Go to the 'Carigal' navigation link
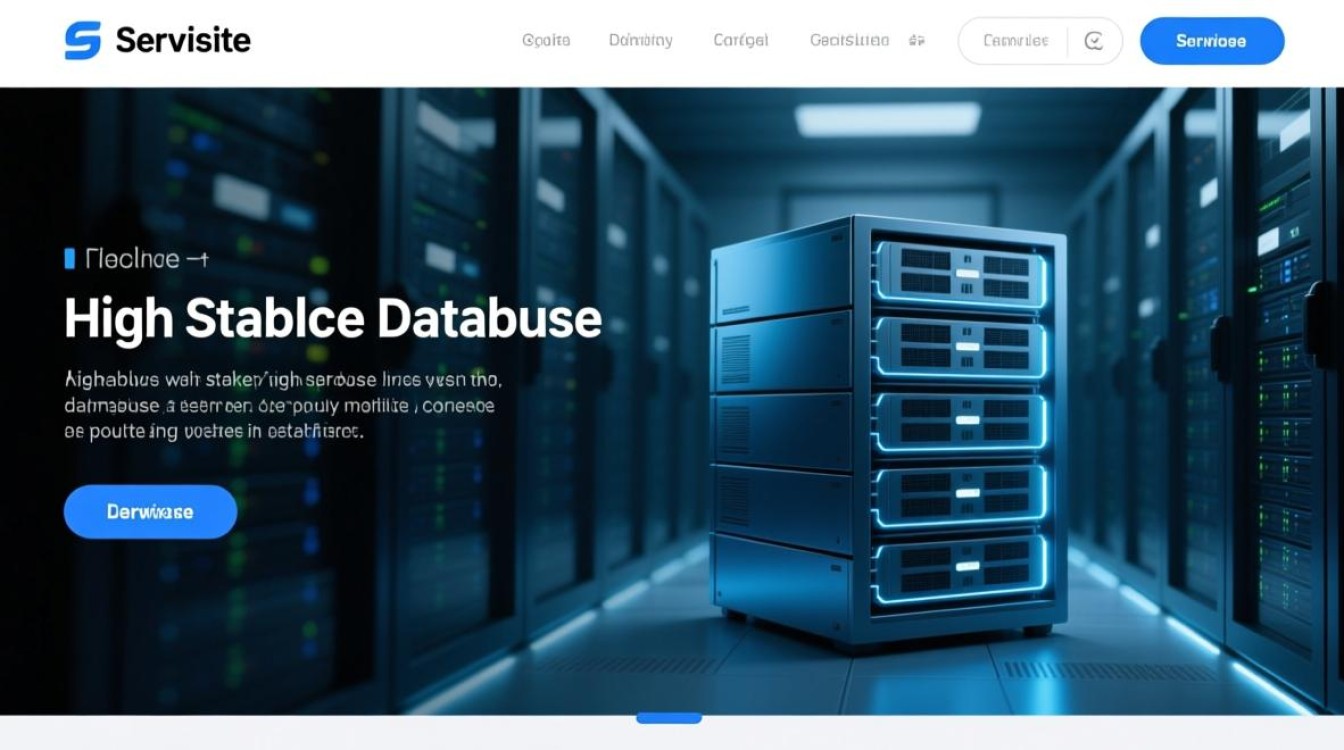The width and height of the screenshot is (1344, 750). click(740, 41)
